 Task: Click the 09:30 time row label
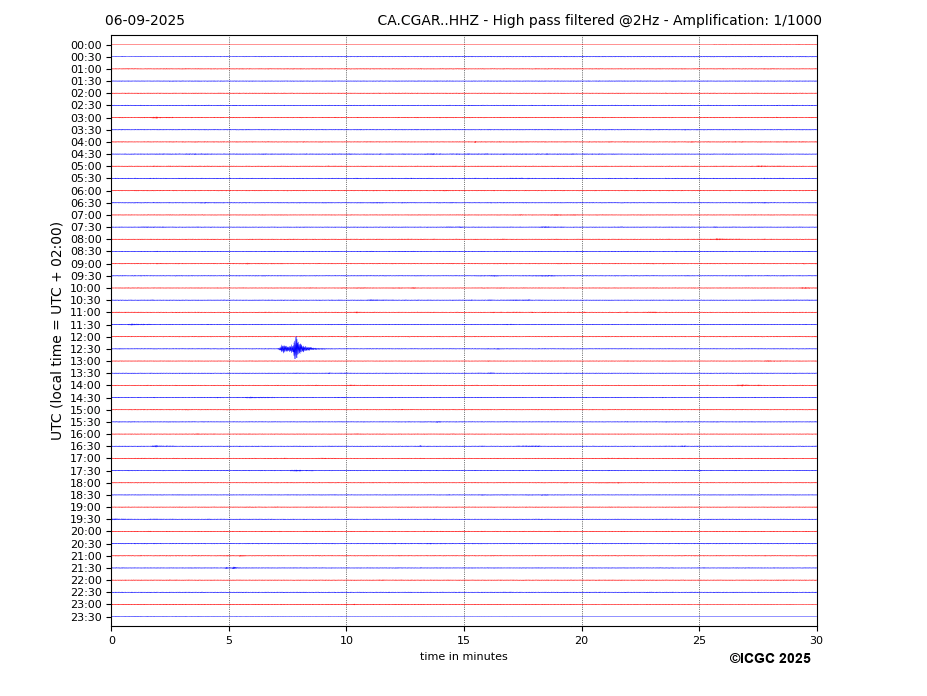coord(86,276)
